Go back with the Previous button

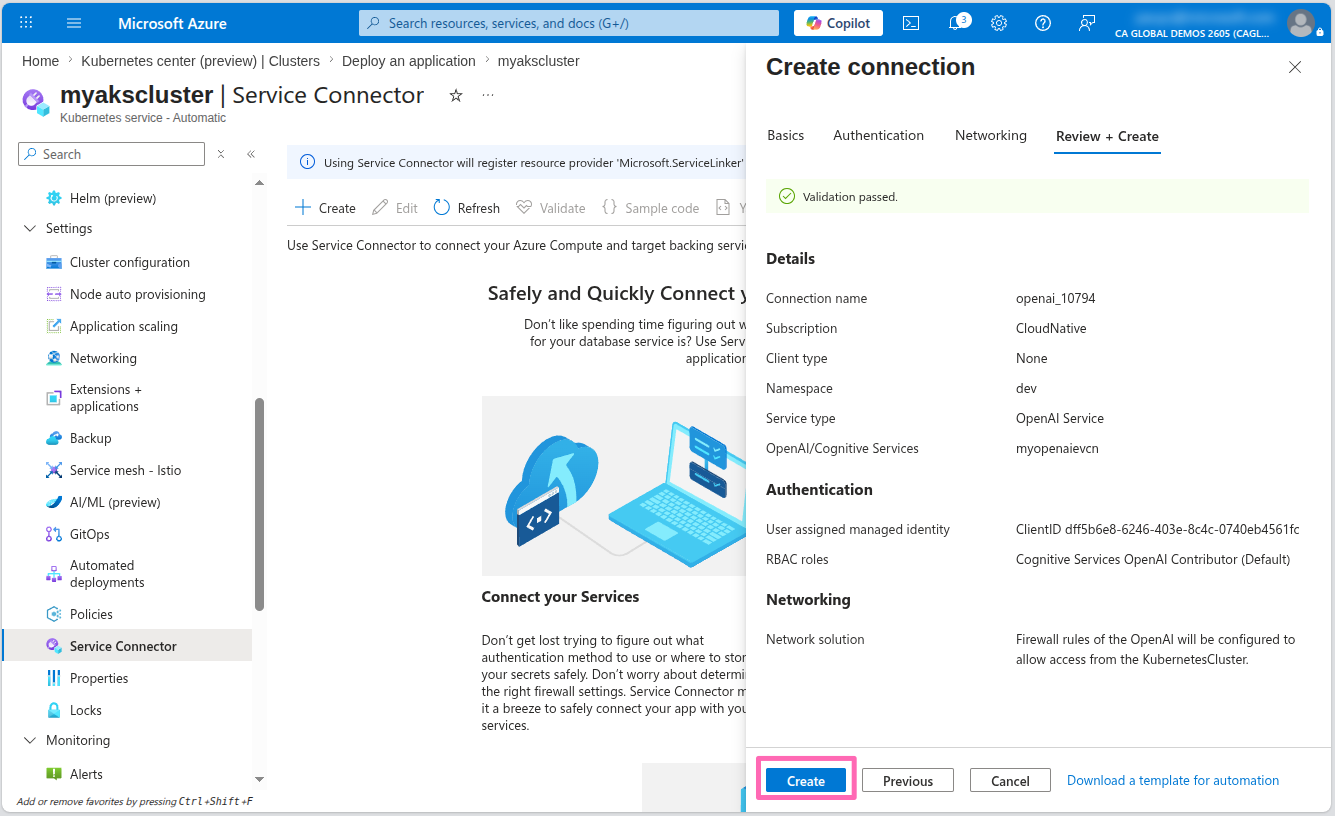coord(908,781)
